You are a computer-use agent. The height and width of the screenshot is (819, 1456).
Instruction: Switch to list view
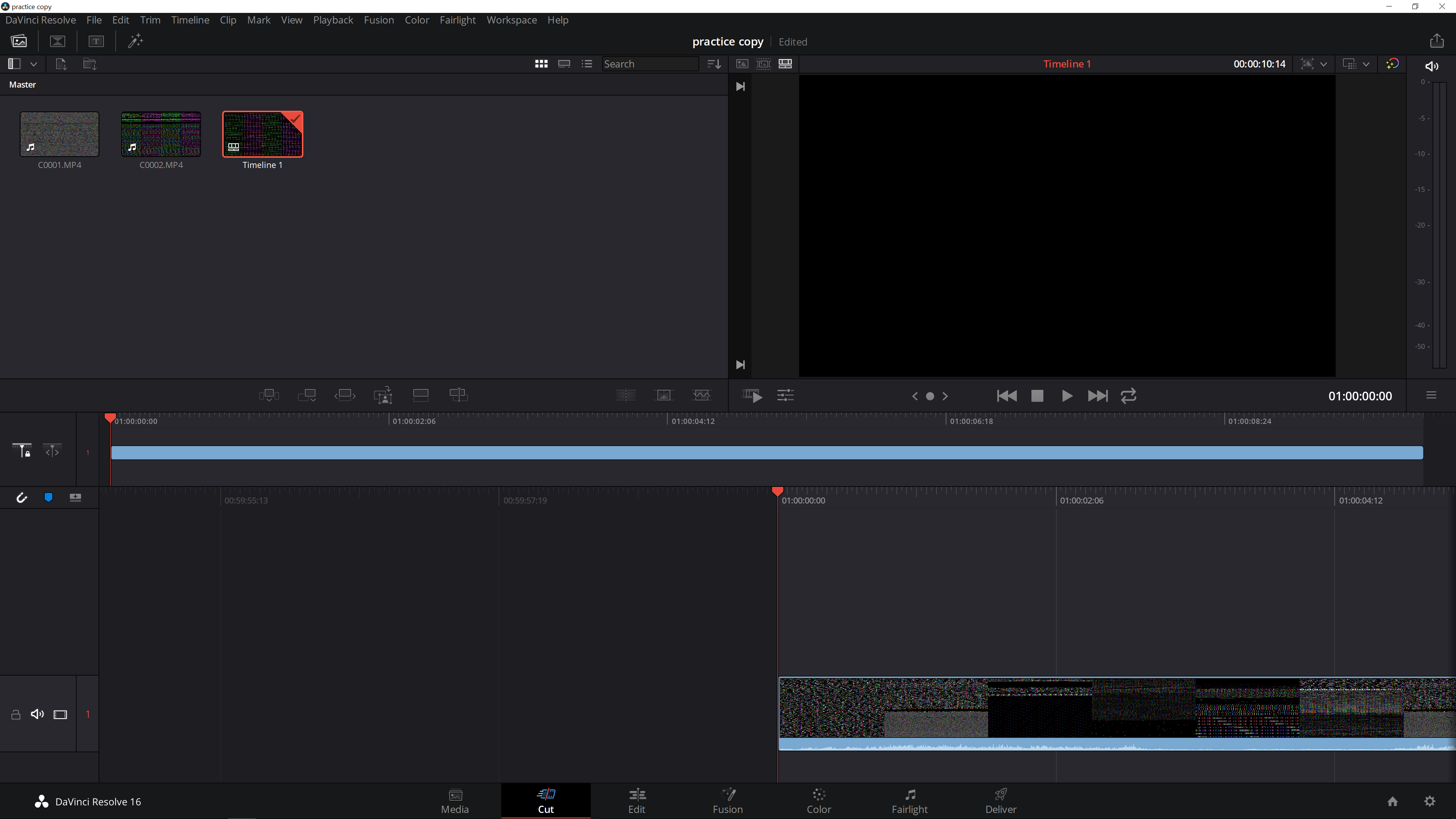coord(587,64)
